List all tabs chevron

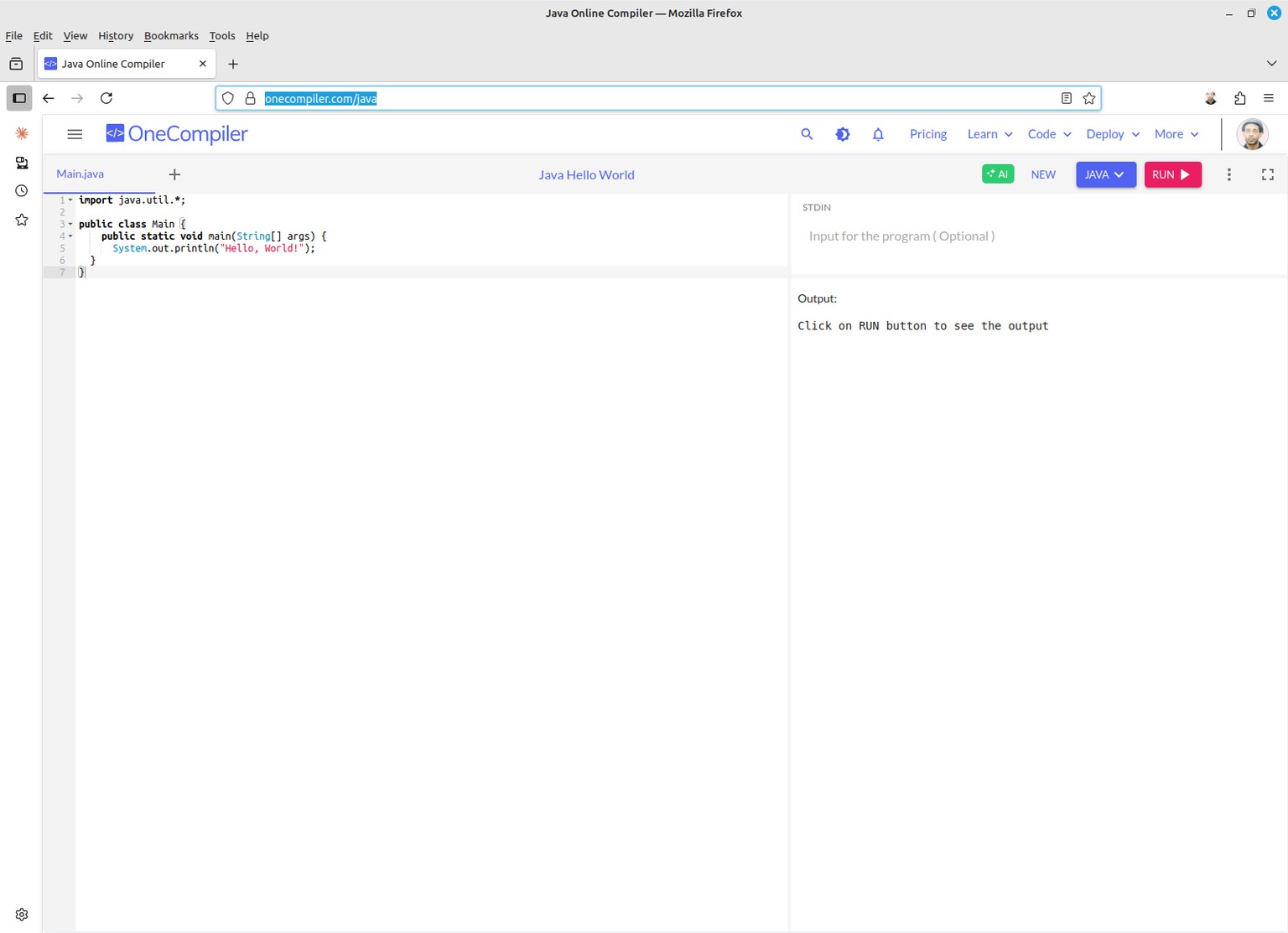tap(1271, 64)
